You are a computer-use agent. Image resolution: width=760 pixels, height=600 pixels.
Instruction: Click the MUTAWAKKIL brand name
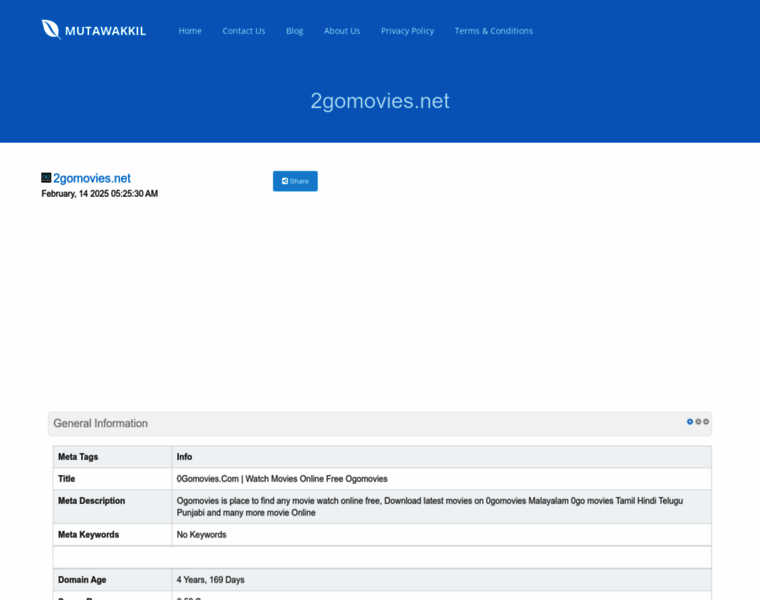pyautogui.click(x=105, y=31)
